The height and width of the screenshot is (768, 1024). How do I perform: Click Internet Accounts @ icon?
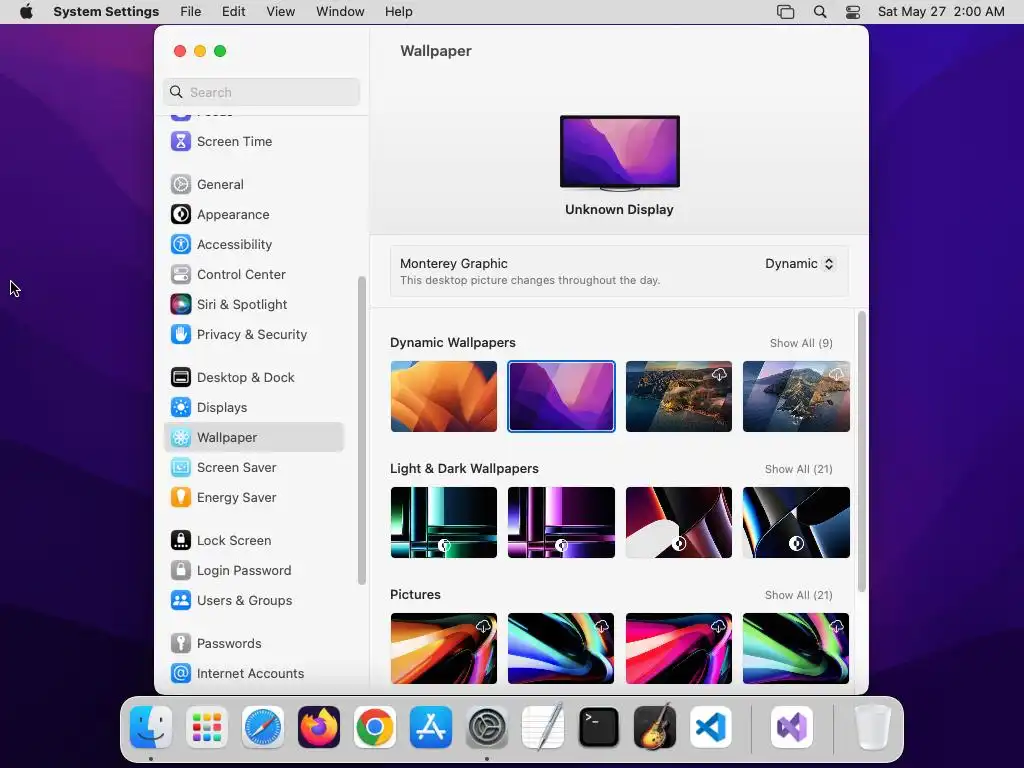(181, 673)
